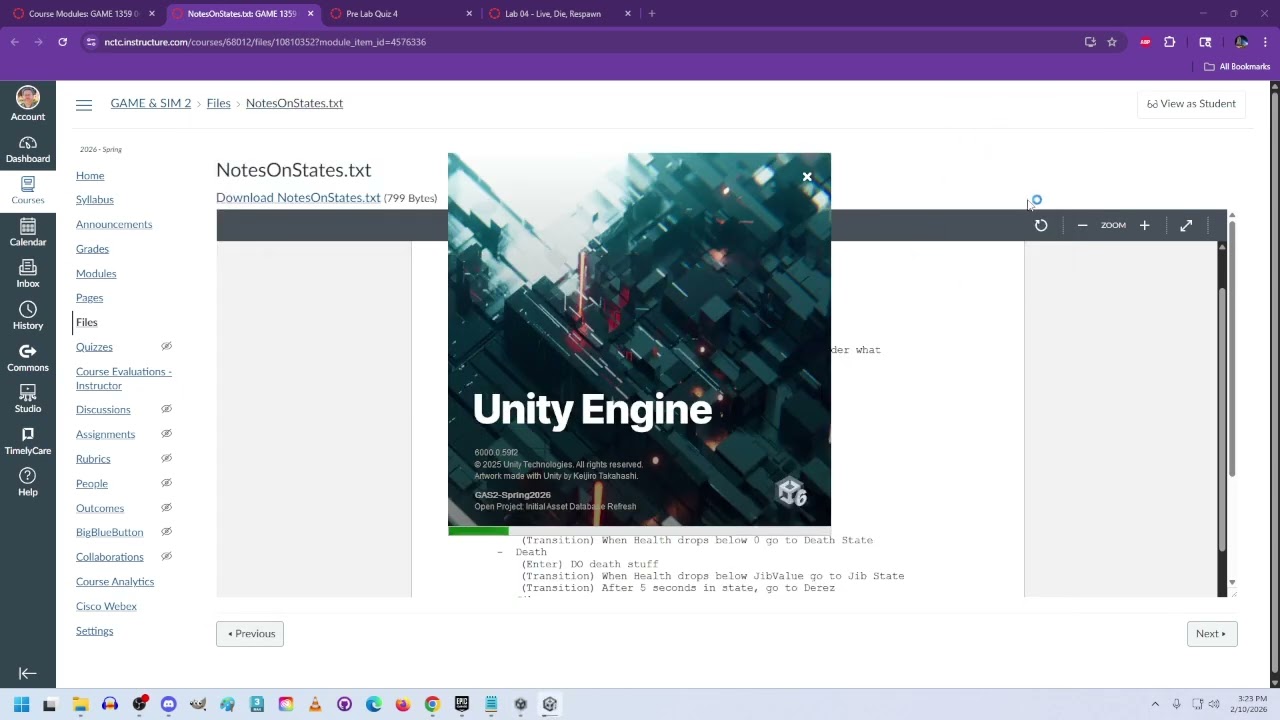
Task: Switch to the Pre Lab Quiz 4 tab
Action: [x=402, y=14]
